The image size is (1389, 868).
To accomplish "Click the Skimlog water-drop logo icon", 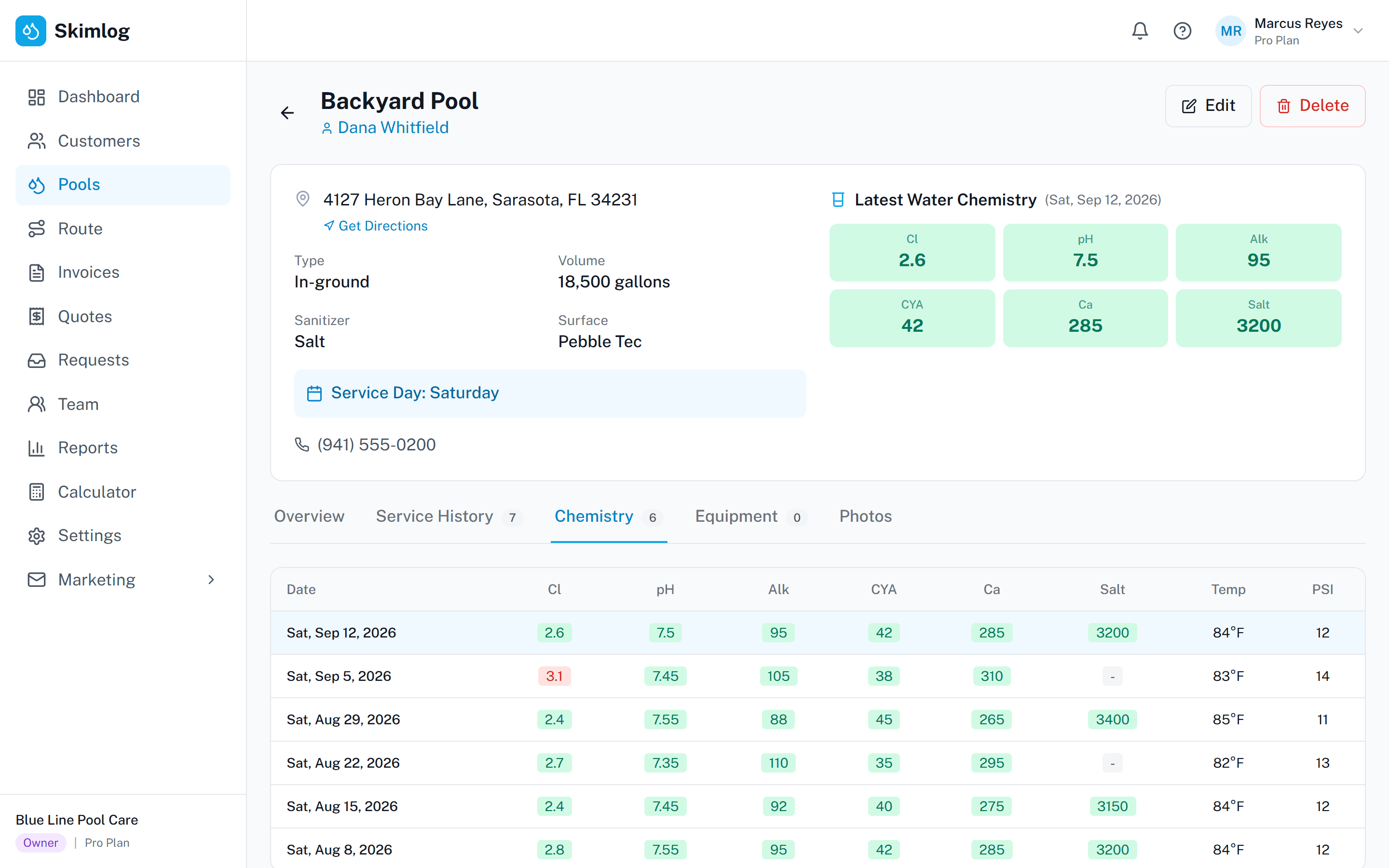I will (31, 31).
